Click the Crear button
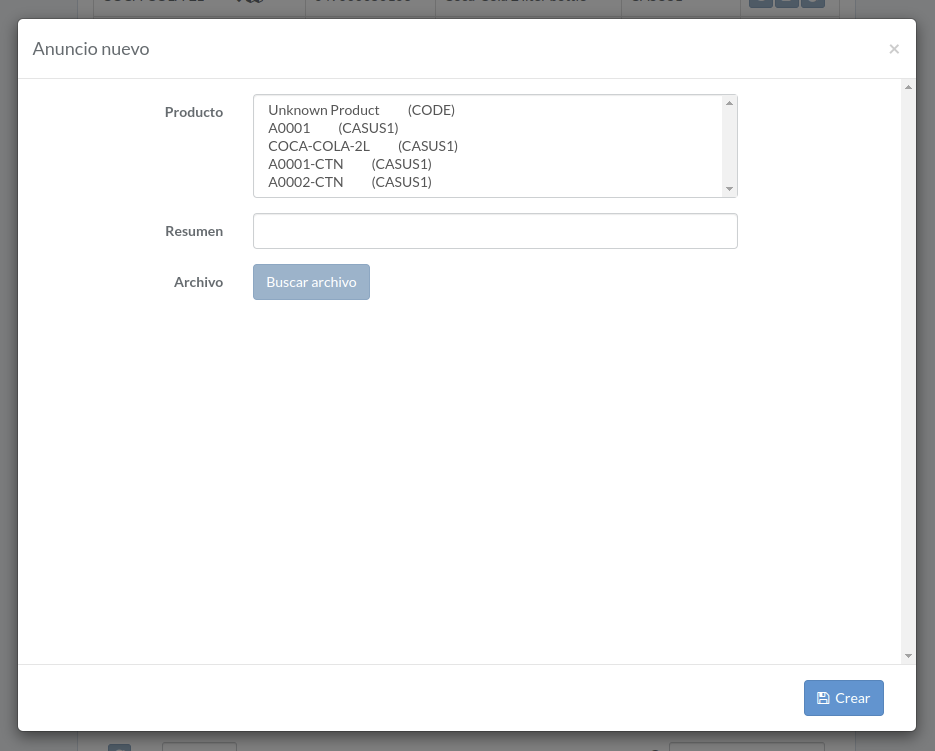This screenshot has height=751, width=935. tap(843, 698)
